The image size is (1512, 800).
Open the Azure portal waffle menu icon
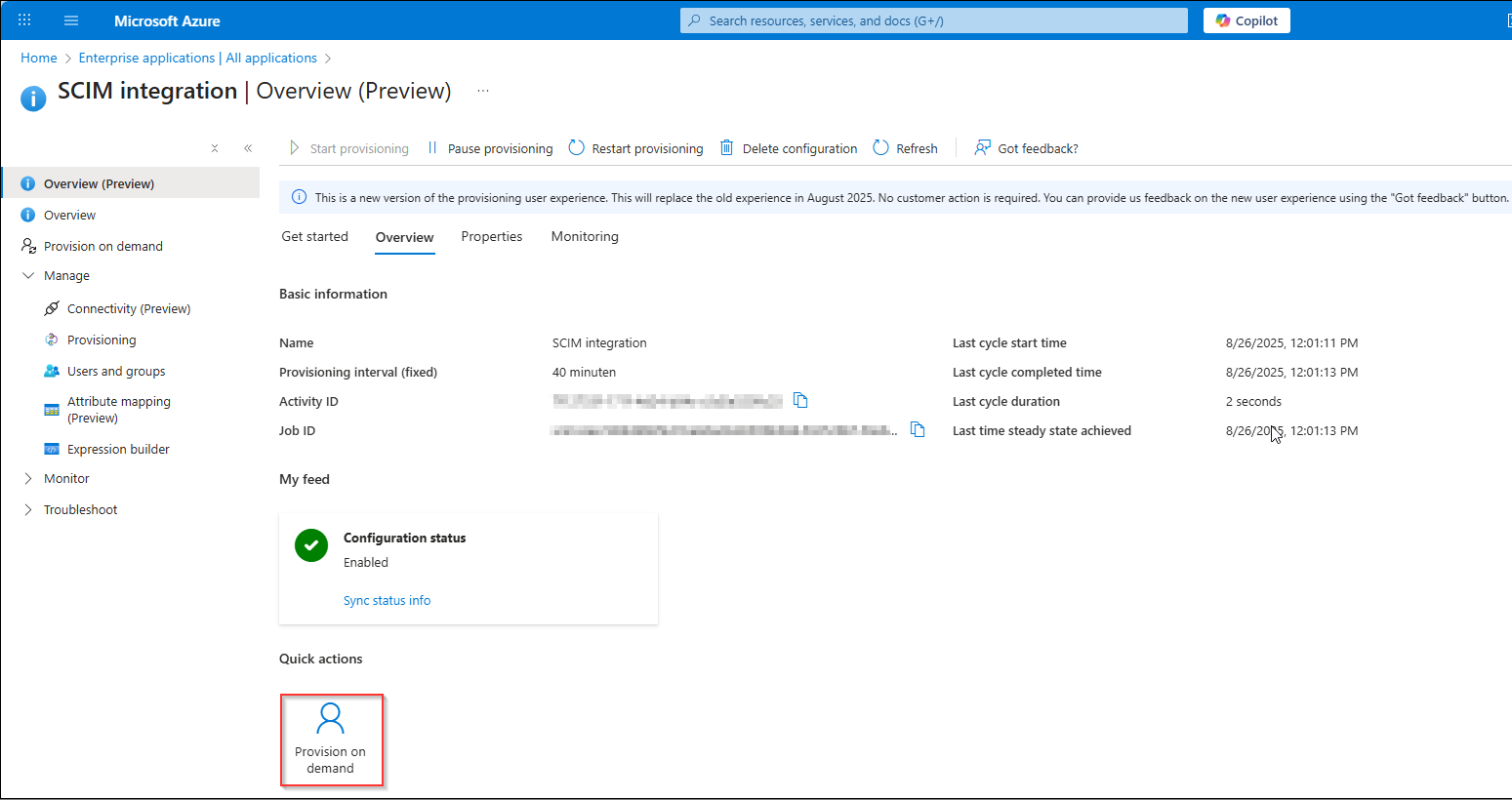pos(24,20)
